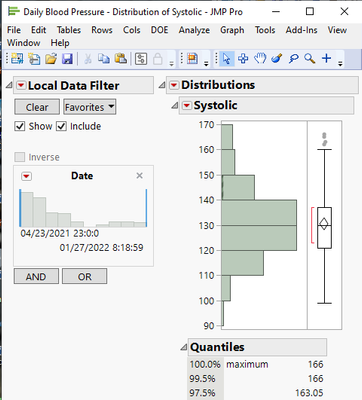The width and height of the screenshot is (362, 400).
Task: Enable the Inverse checkbox
Action: click(x=20, y=157)
